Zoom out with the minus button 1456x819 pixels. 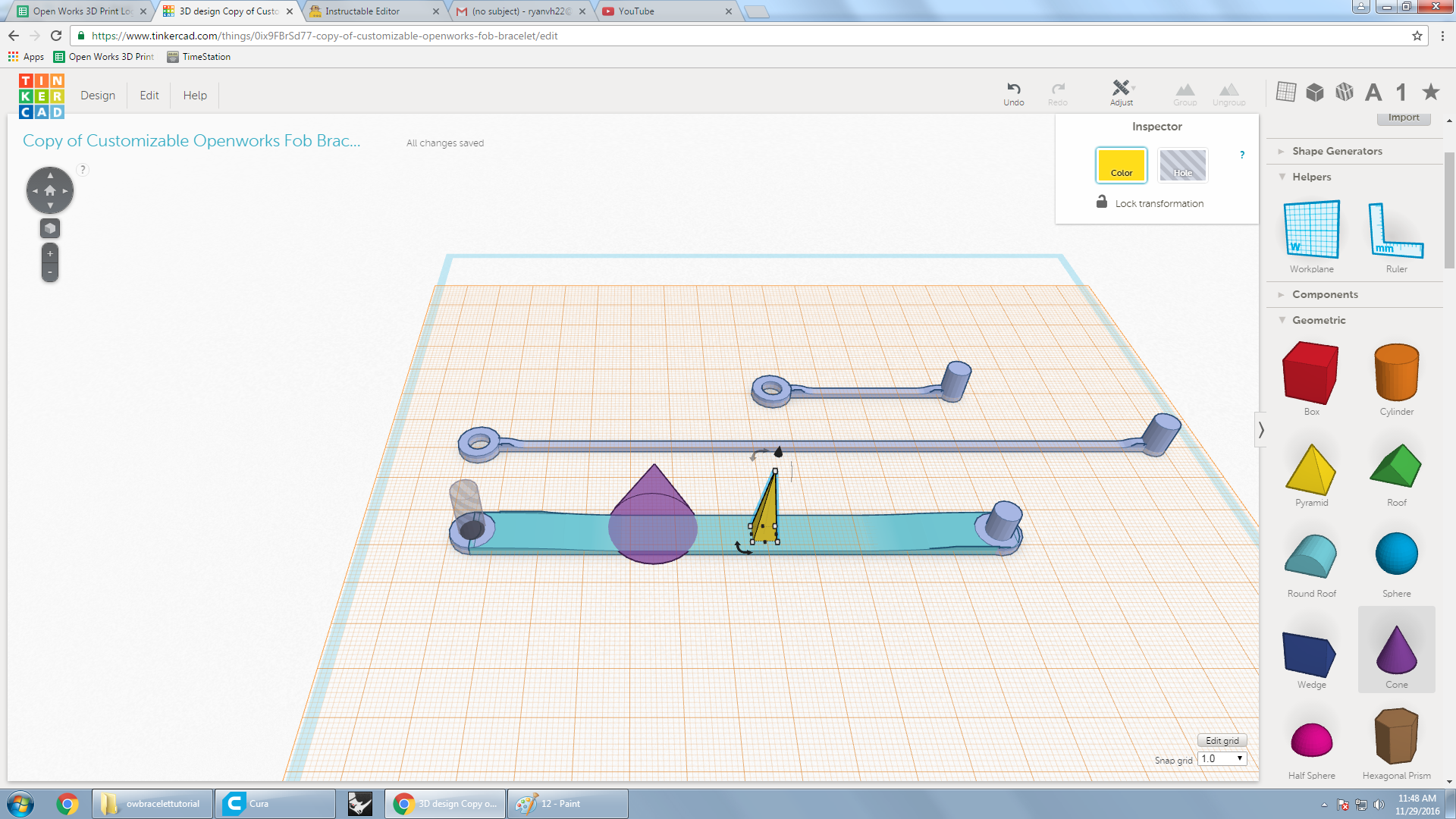click(50, 272)
